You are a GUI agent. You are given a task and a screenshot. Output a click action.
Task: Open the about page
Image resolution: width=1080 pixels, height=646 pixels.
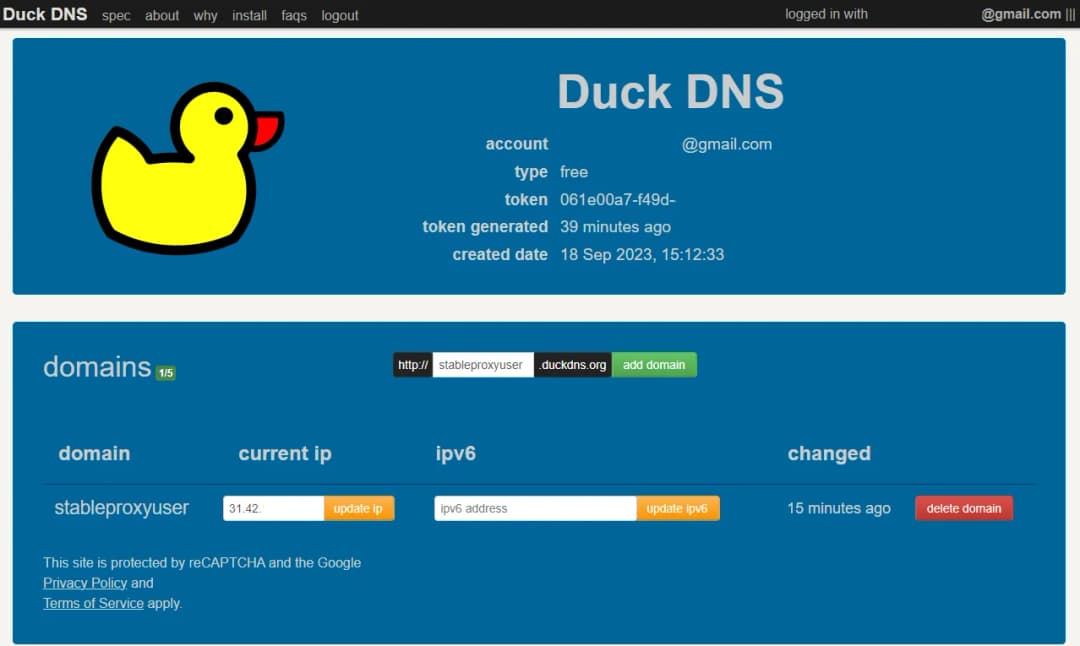tap(161, 16)
